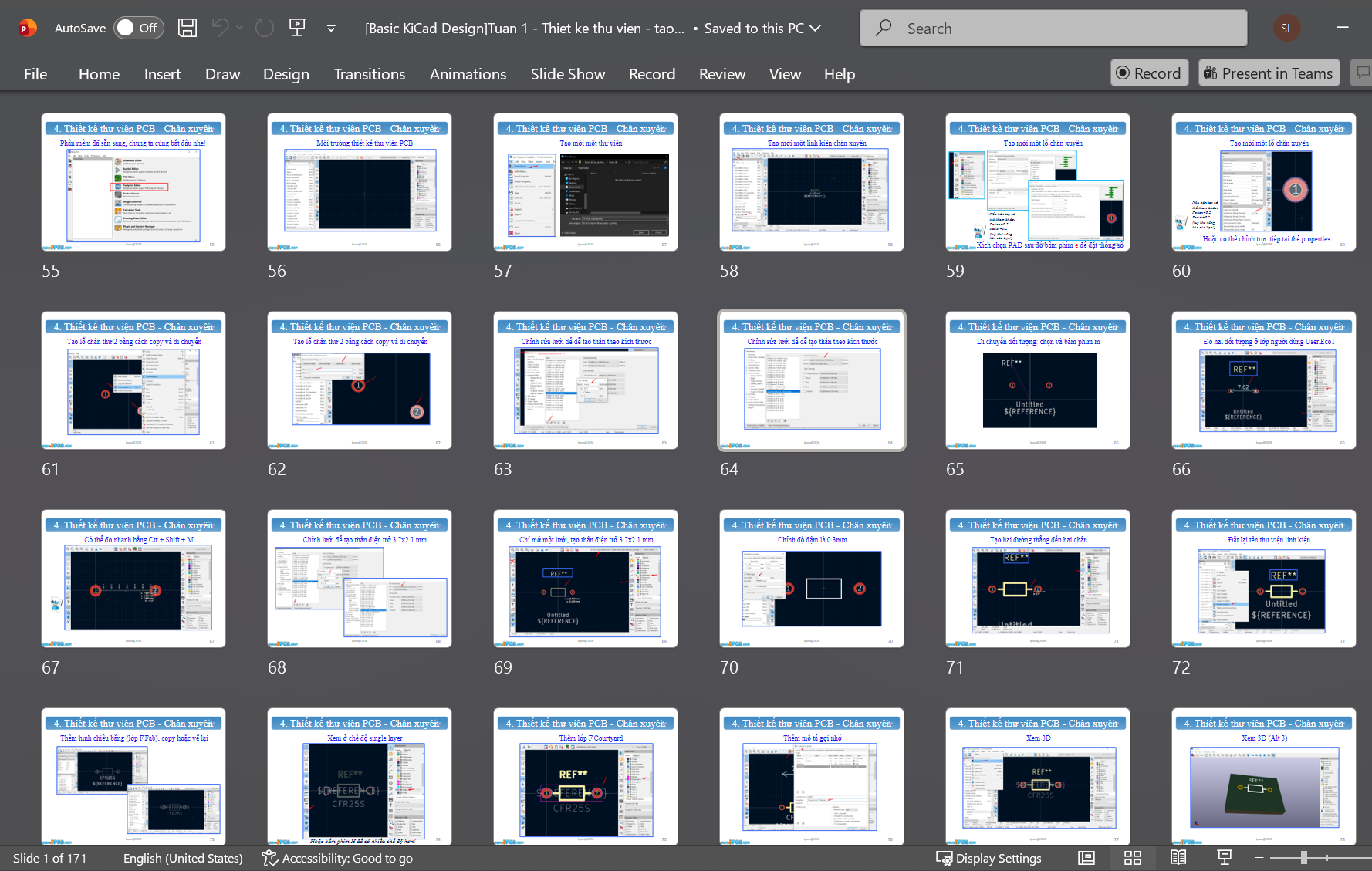Screen dimensions: 1372x871
Task: Open the Transitions tab
Action: coord(369,74)
